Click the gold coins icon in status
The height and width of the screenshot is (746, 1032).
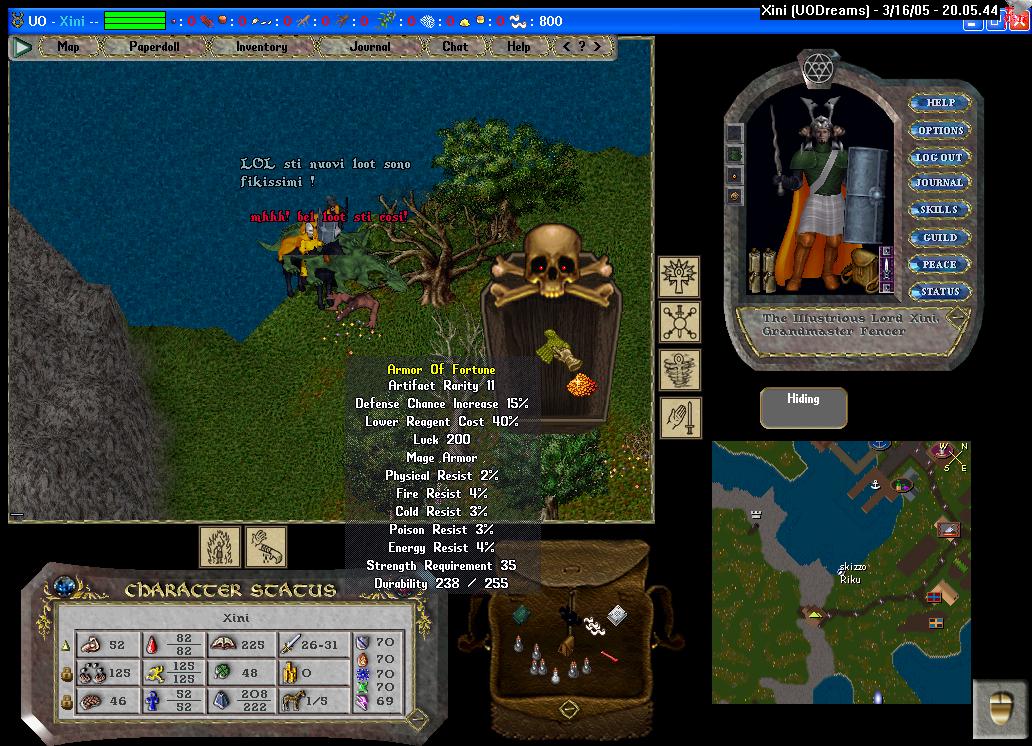point(290,673)
